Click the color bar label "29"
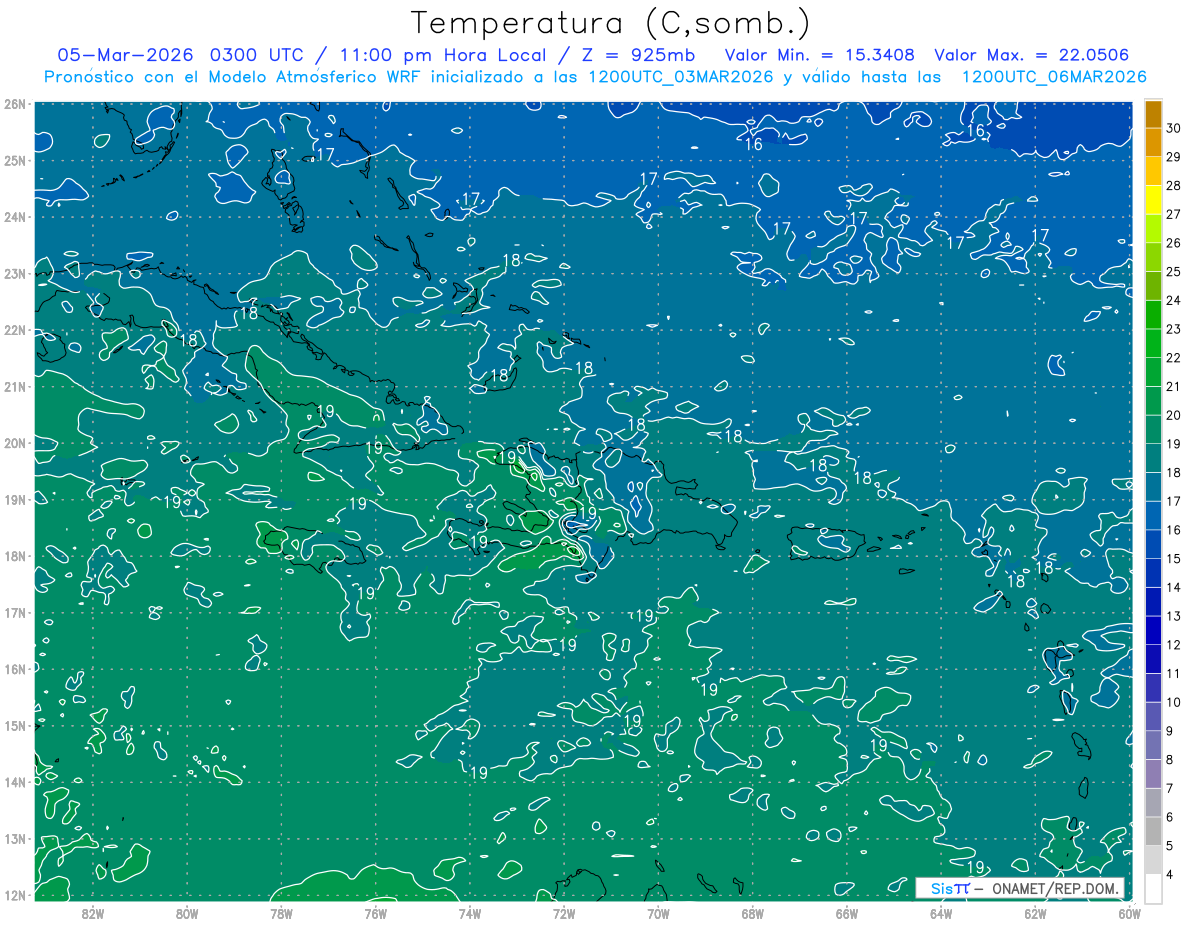 pos(1174,157)
